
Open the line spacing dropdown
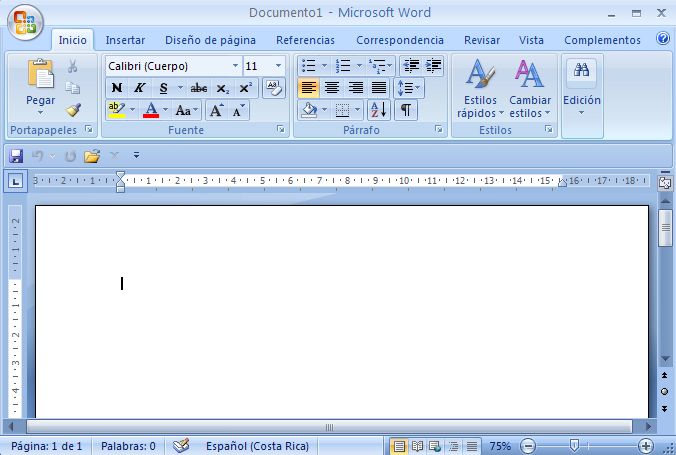(x=409, y=88)
